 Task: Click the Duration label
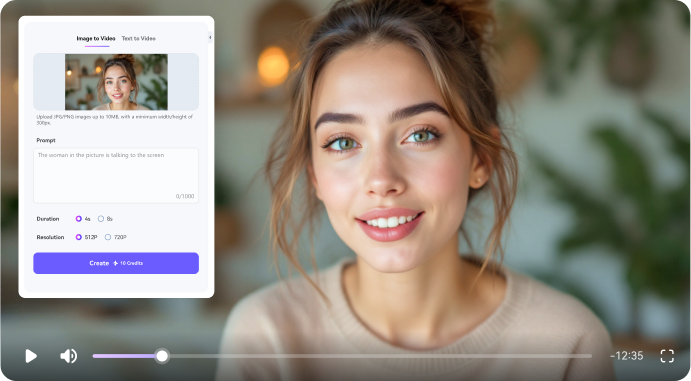click(48, 218)
